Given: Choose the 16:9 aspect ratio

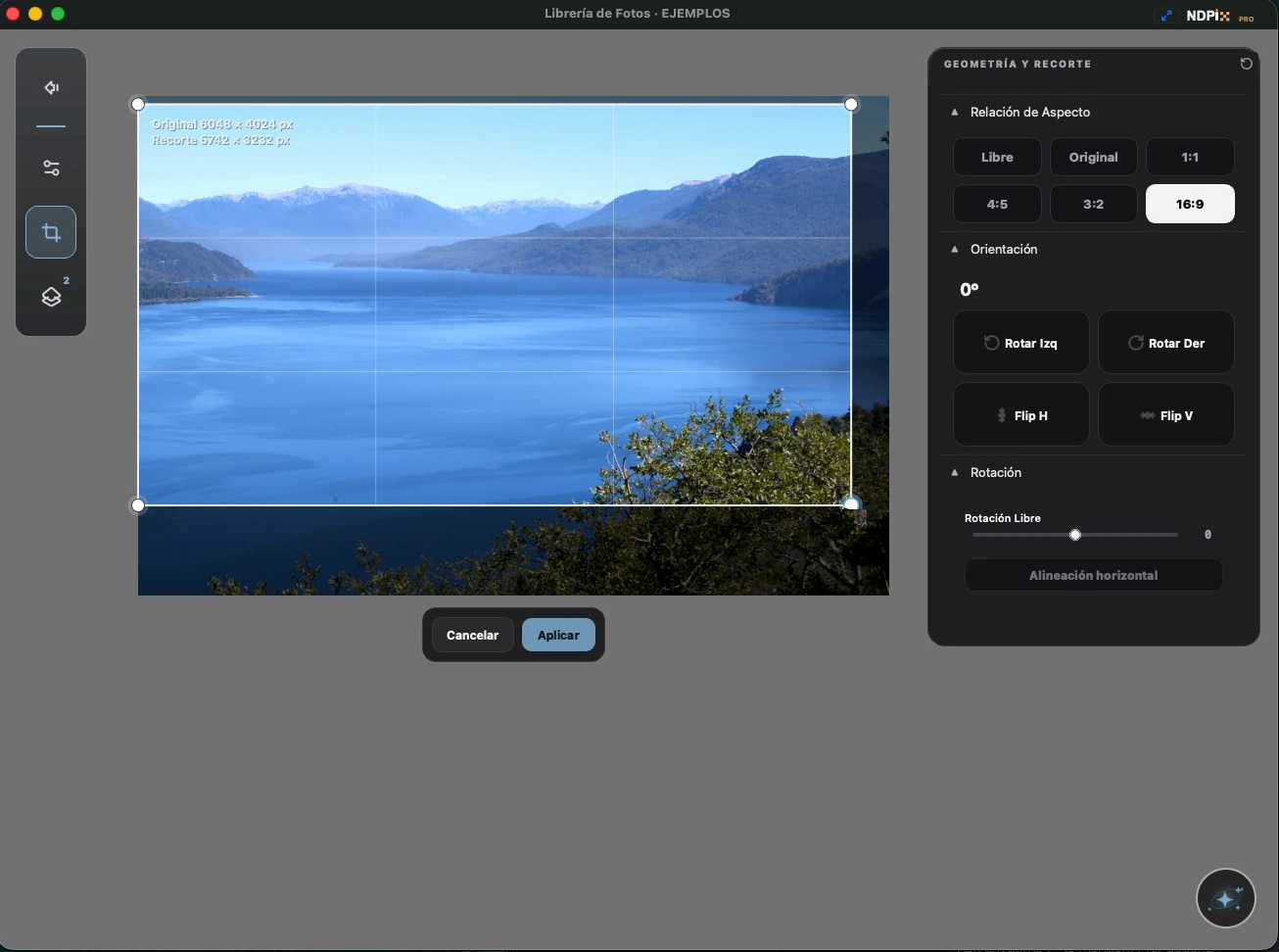Looking at the screenshot, I should [1190, 204].
